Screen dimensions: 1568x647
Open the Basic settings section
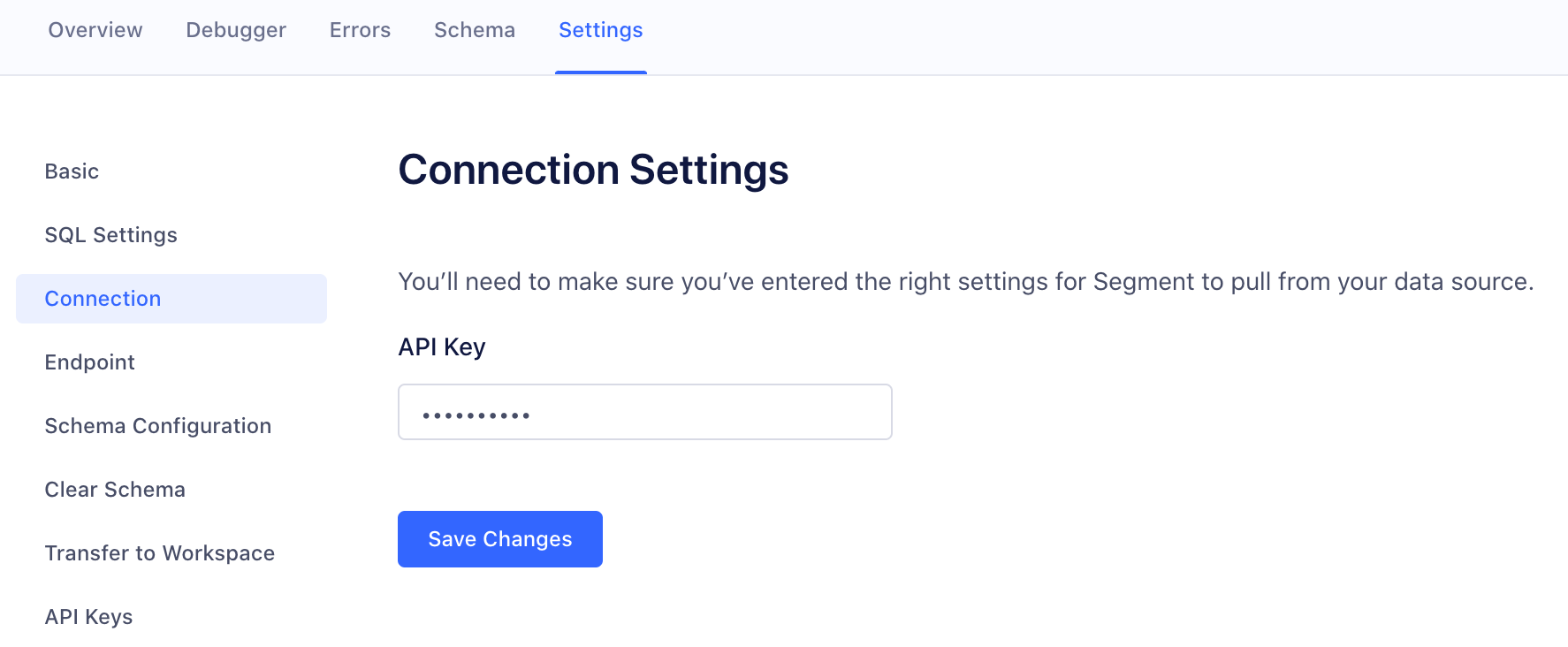click(72, 171)
